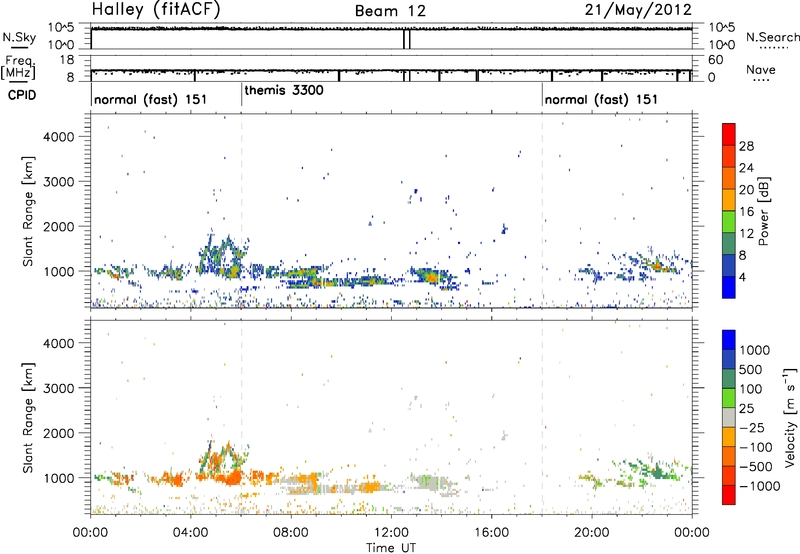
Task: Select the 28 label on Power scale
Action: coord(746,146)
